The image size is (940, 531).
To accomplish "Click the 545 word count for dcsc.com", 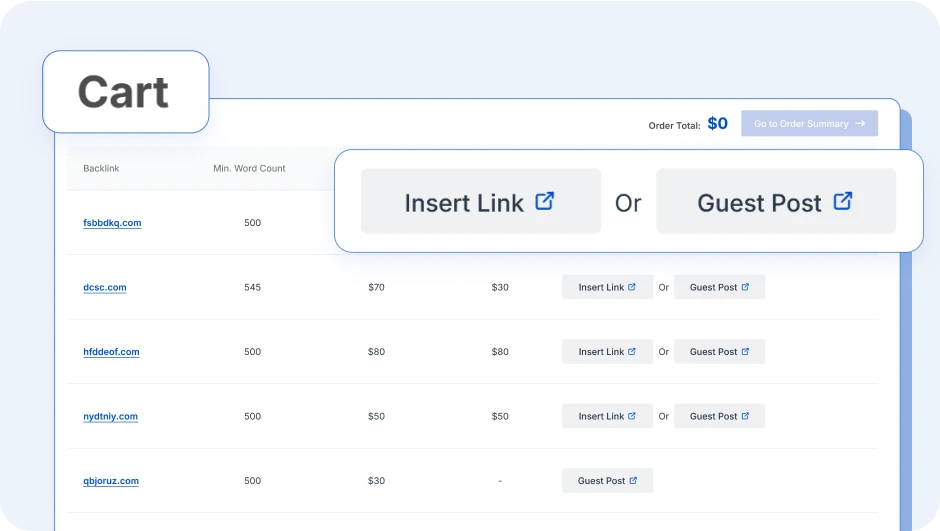I will 252,287.
